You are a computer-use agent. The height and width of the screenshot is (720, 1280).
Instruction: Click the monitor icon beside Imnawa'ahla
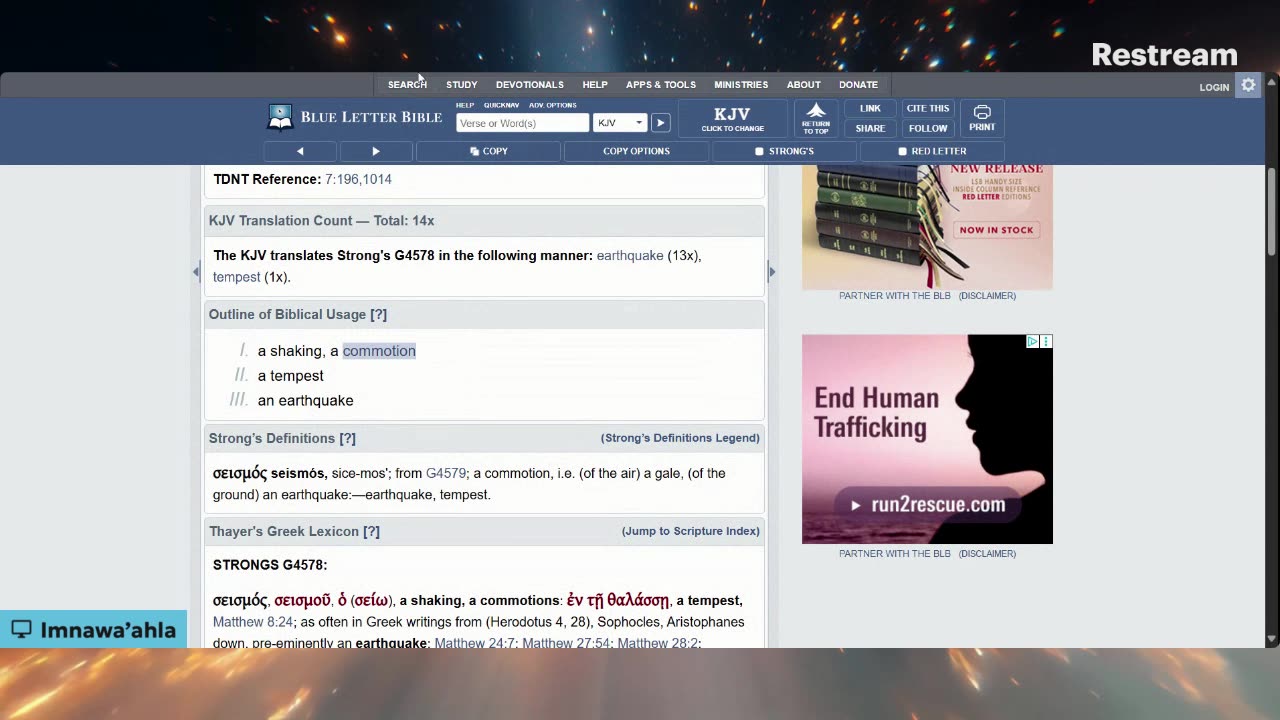click(21, 630)
